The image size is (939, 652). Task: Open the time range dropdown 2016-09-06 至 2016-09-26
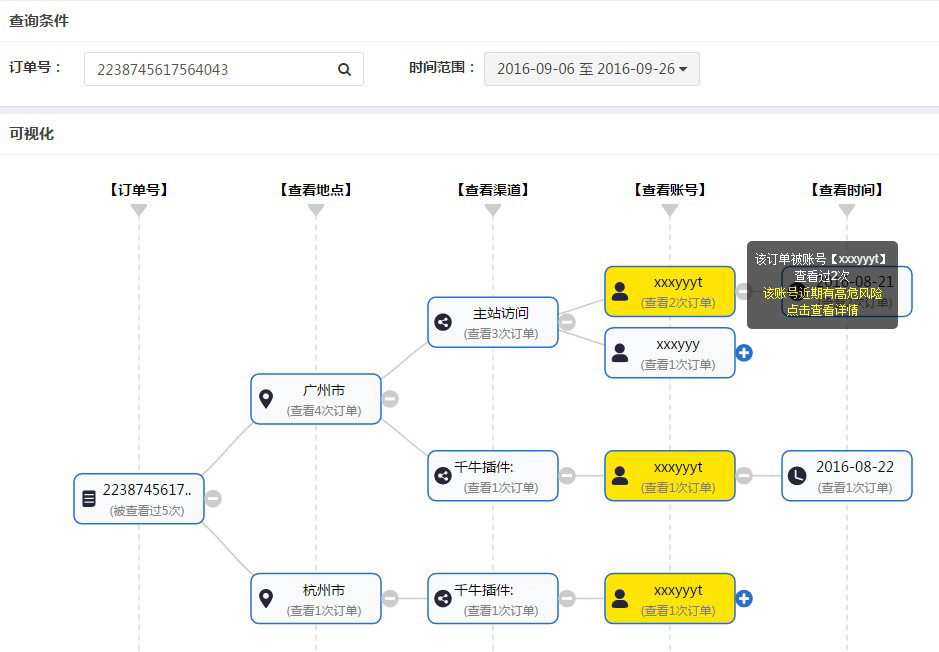592,69
